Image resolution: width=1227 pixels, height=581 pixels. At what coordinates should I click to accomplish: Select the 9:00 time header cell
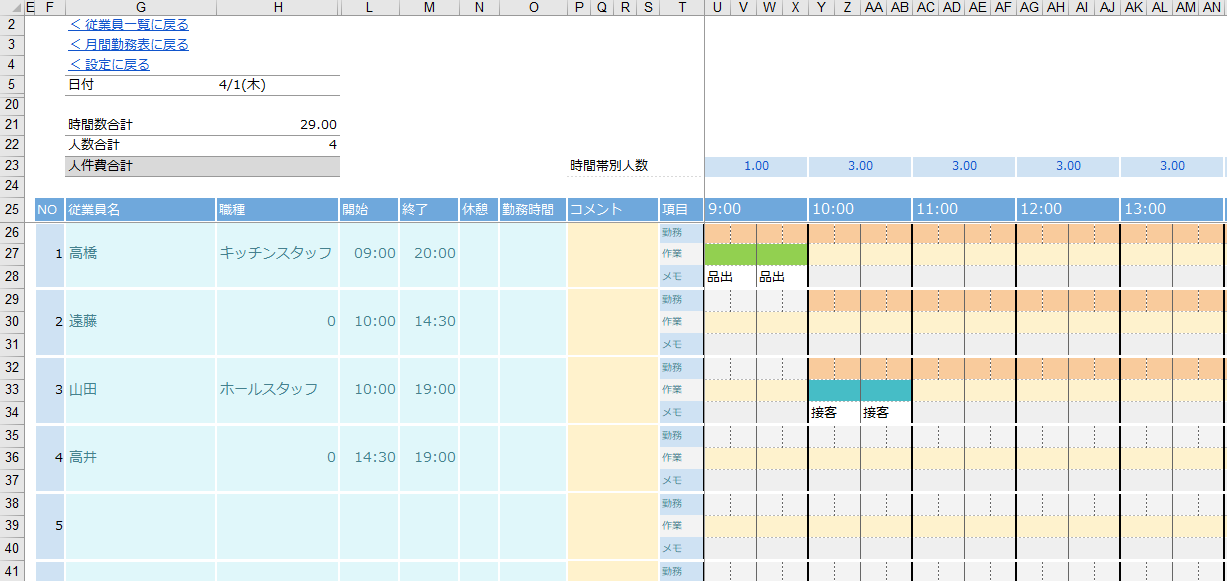pos(755,209)
